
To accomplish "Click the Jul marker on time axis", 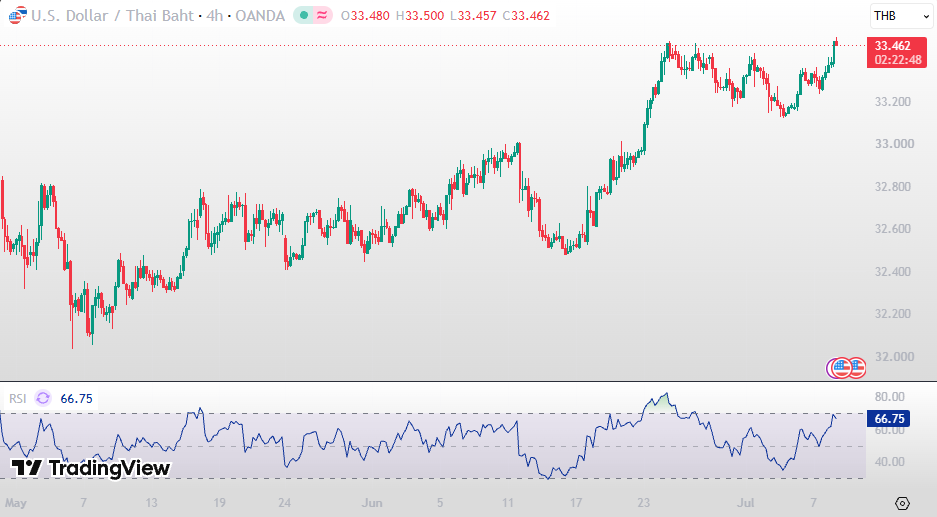I will 745,503.
